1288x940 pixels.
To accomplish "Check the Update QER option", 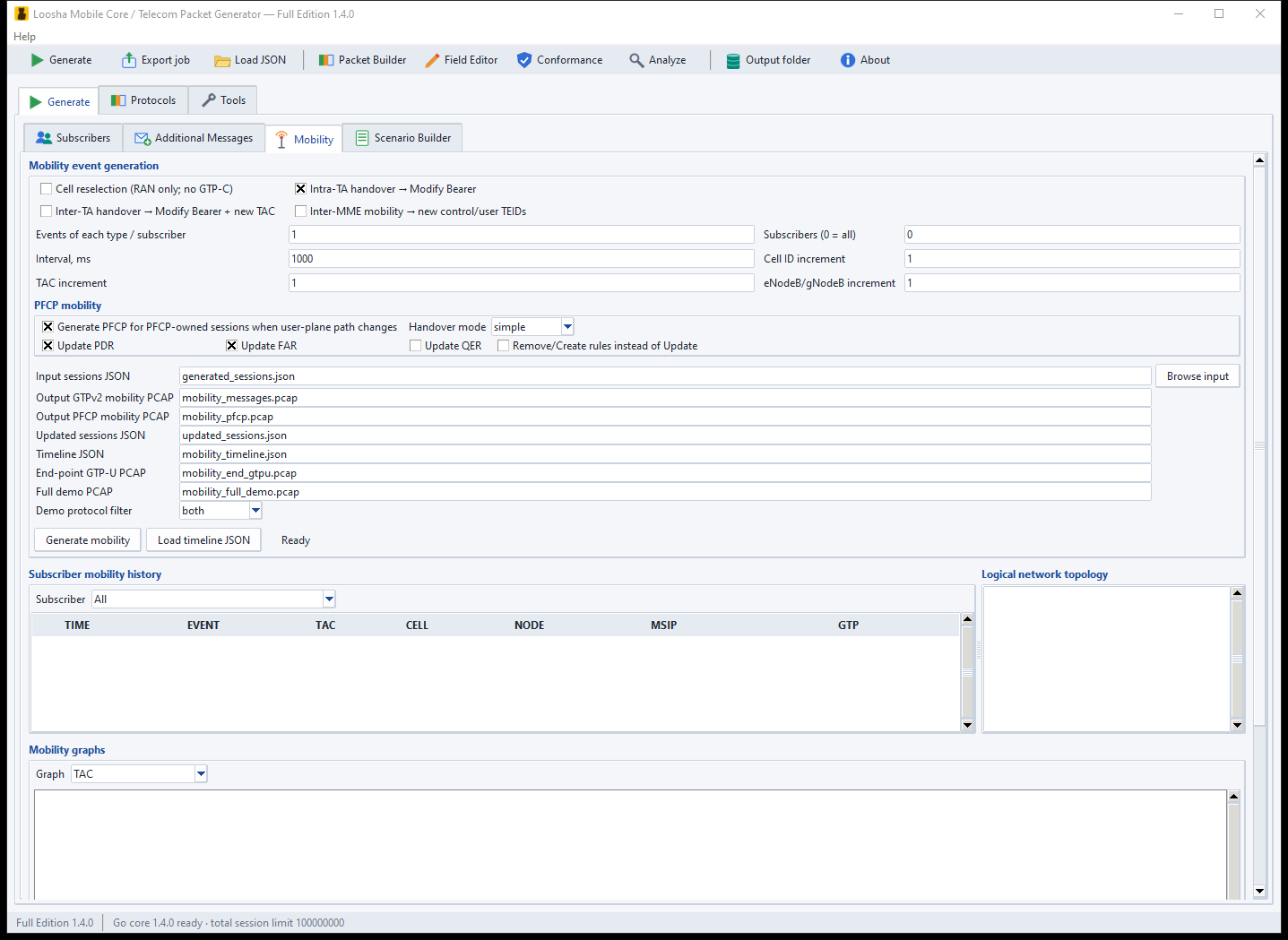I will coord(415,346).
